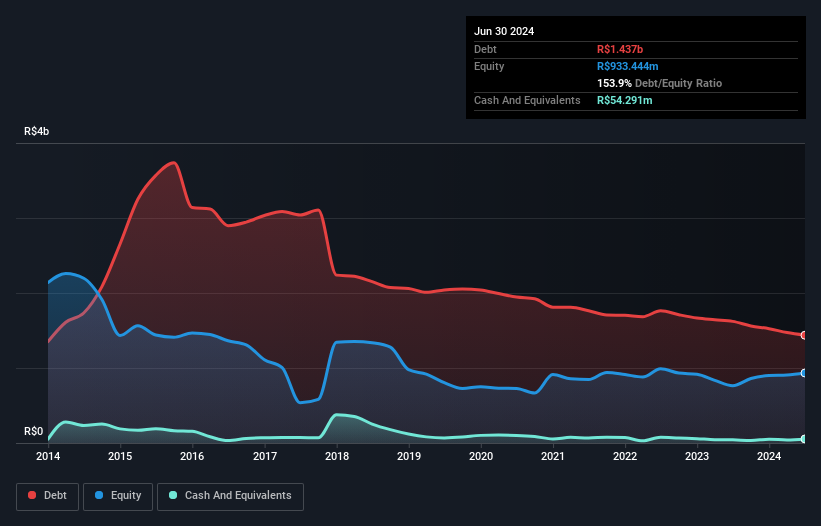
Task: Click the 153.9% Debt/Equity Ratio text
Action: (x=659, y=83)
